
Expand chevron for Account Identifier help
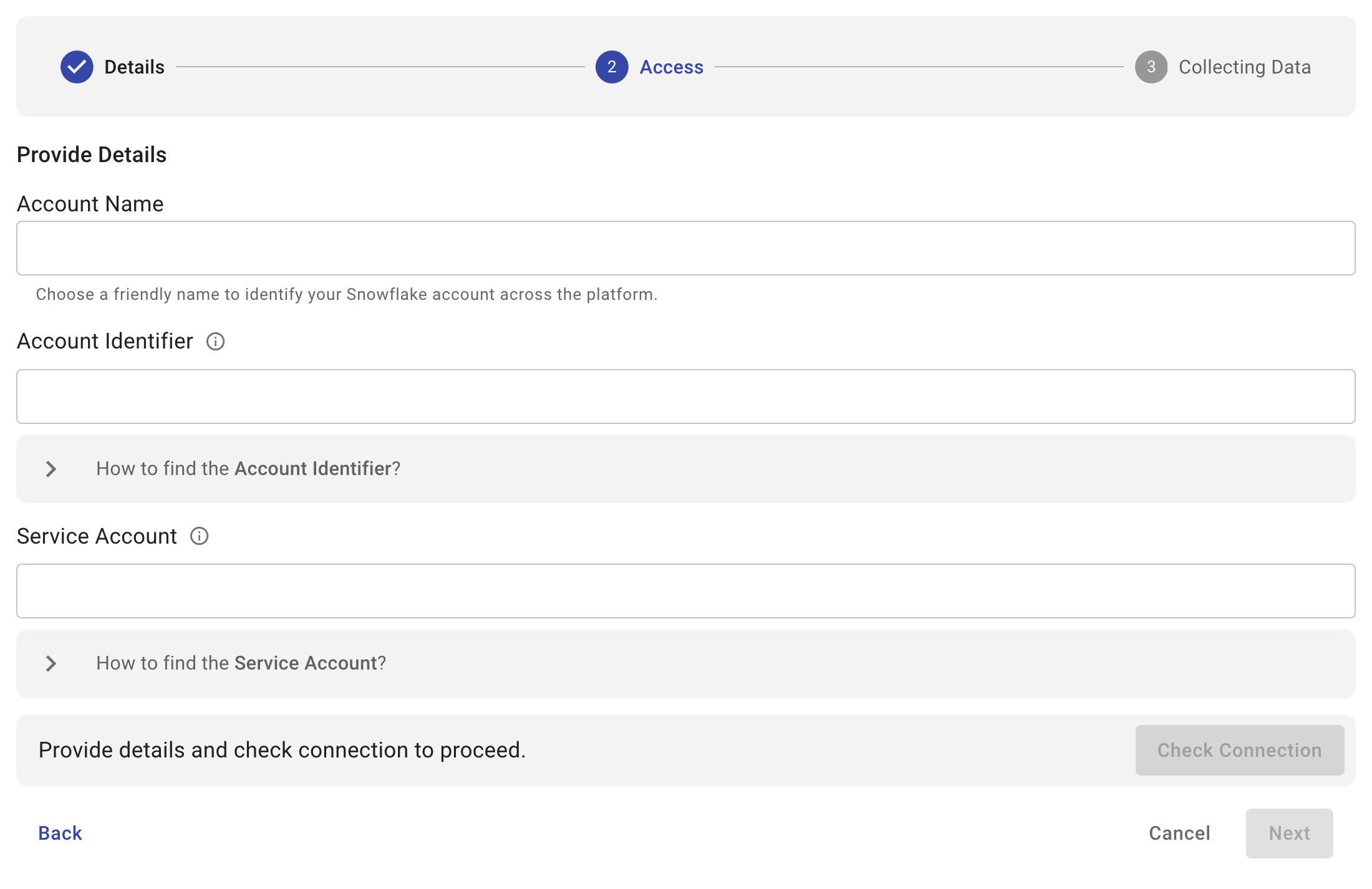click(x=51, y=469)
